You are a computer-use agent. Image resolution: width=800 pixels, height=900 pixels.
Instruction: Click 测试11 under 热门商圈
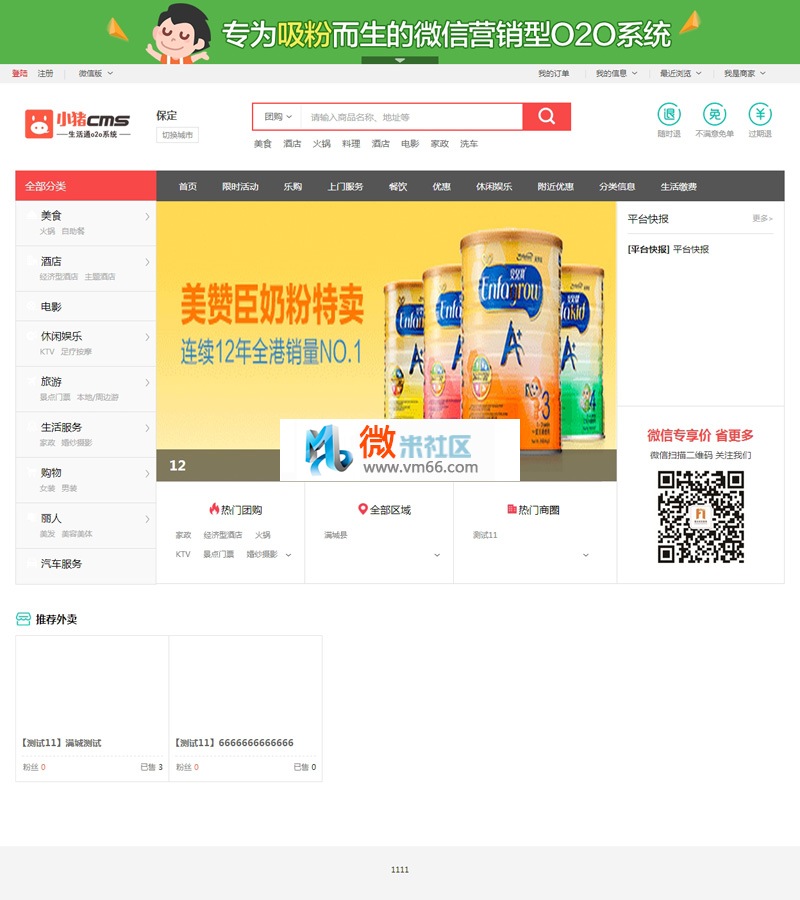485,535
